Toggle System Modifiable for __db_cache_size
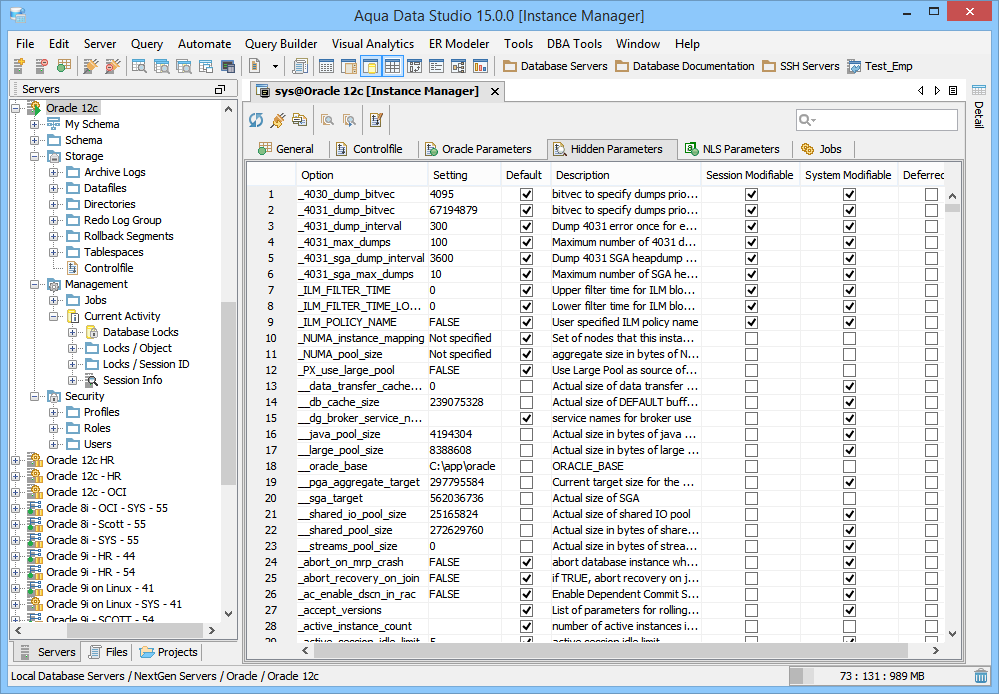Viewport: 999px width, 694px height. pos(849,402)
